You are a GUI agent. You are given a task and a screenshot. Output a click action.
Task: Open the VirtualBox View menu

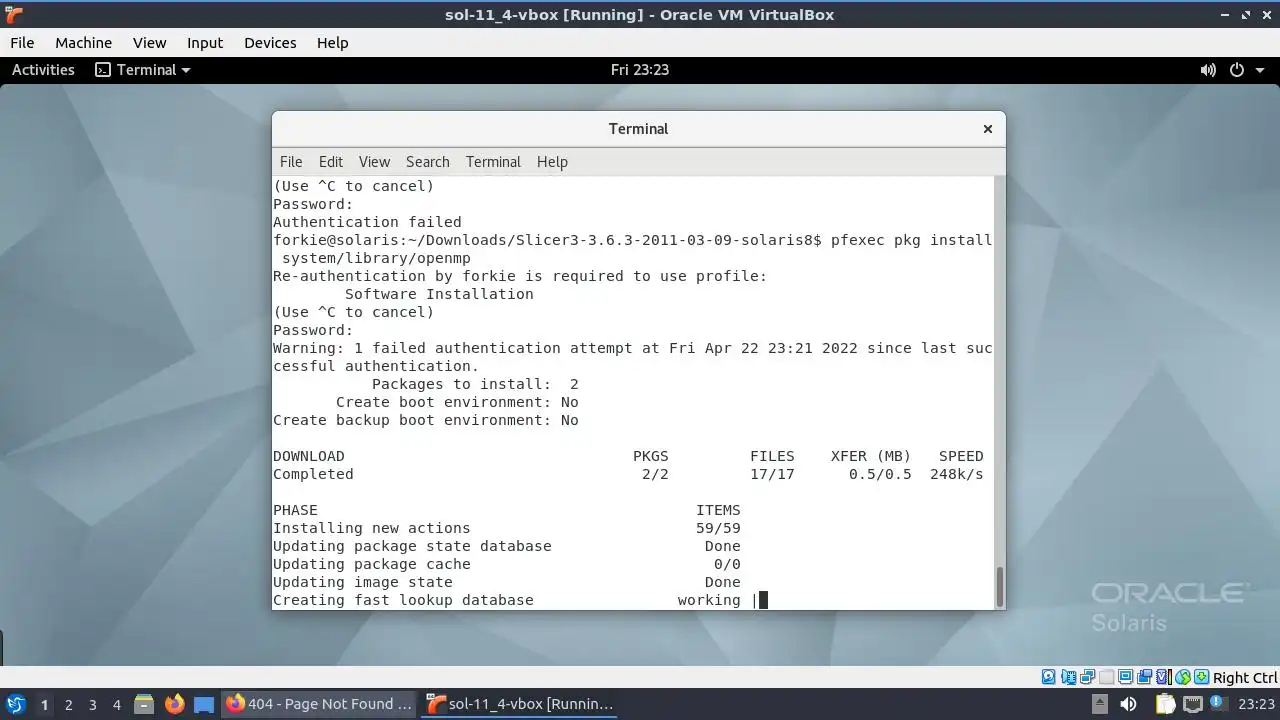pyautogui.click(x=150, y=43)
